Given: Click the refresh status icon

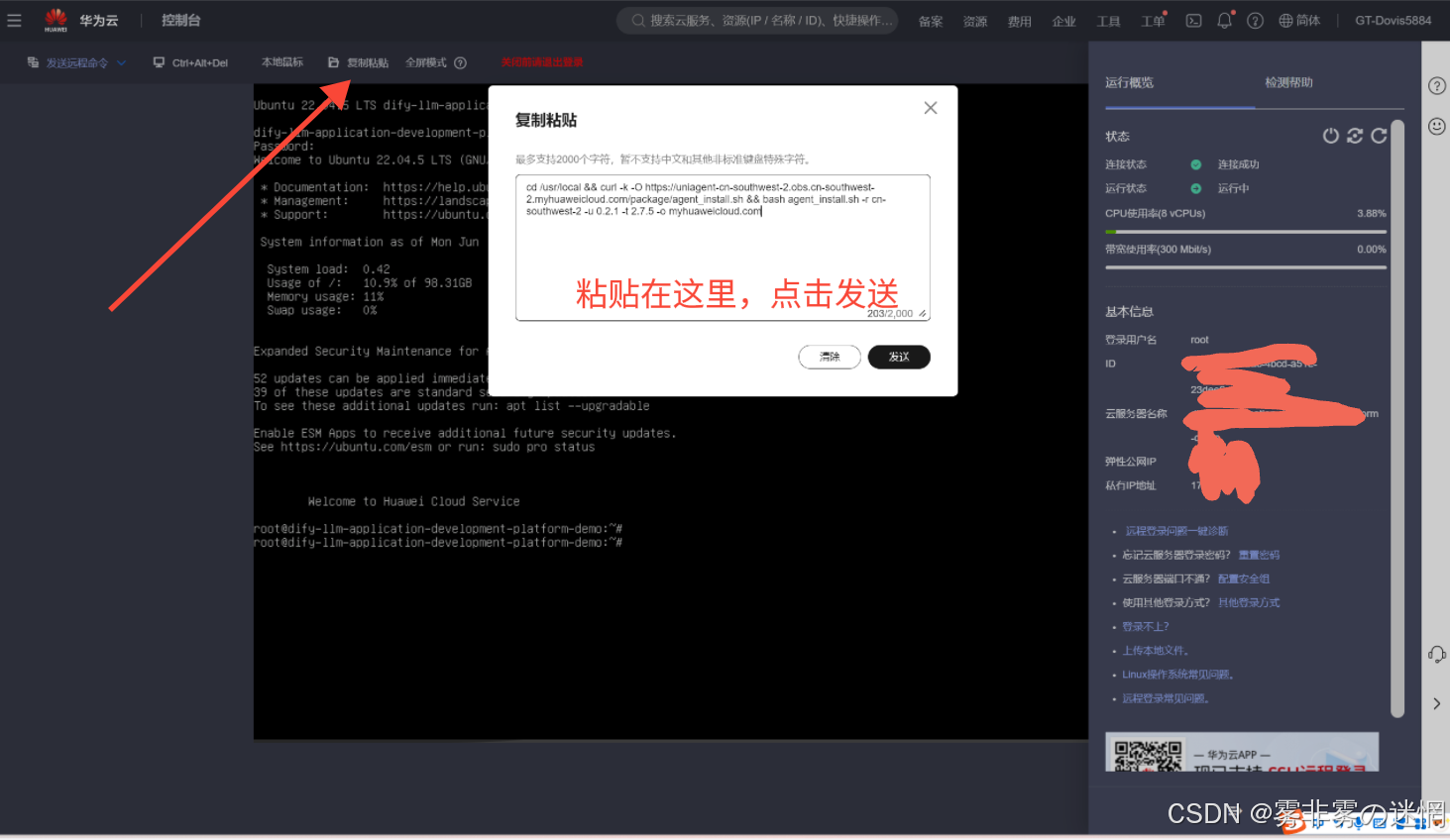Looking at the screenshot, I should point(1379,136).
